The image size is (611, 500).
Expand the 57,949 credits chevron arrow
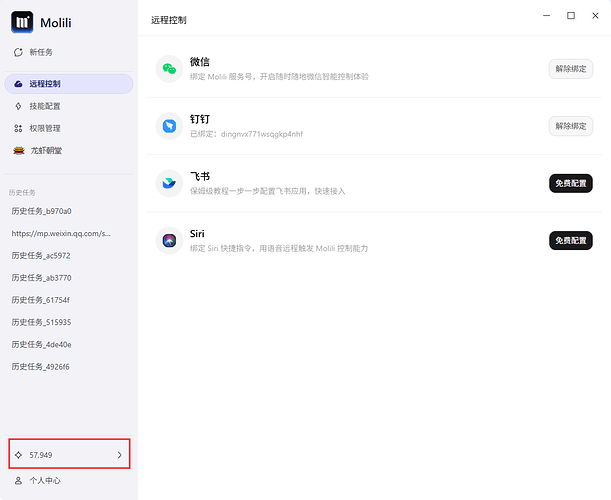[x=119, y=455]
